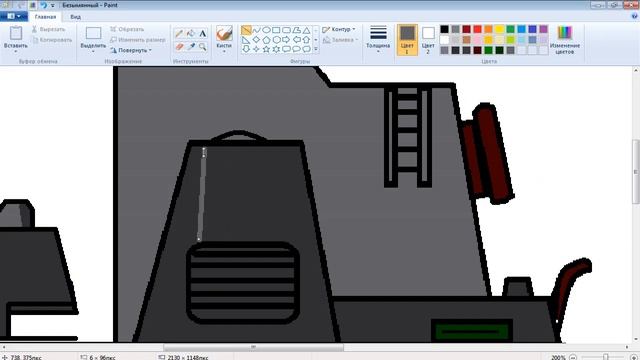Expand the Вставить paste dropdown arrow

pos(16,51)
